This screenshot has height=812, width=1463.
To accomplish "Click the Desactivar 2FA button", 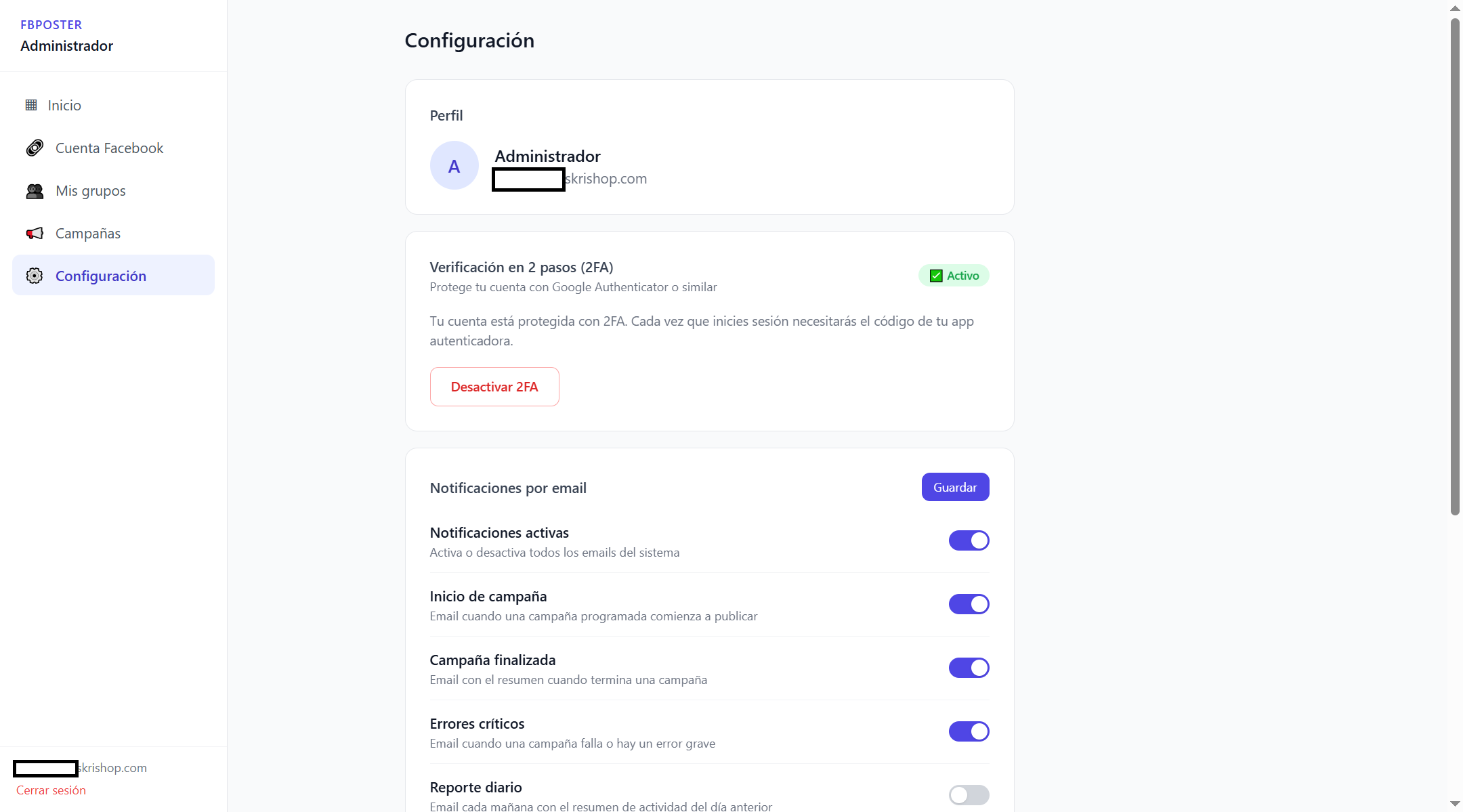I will [494, 387].
